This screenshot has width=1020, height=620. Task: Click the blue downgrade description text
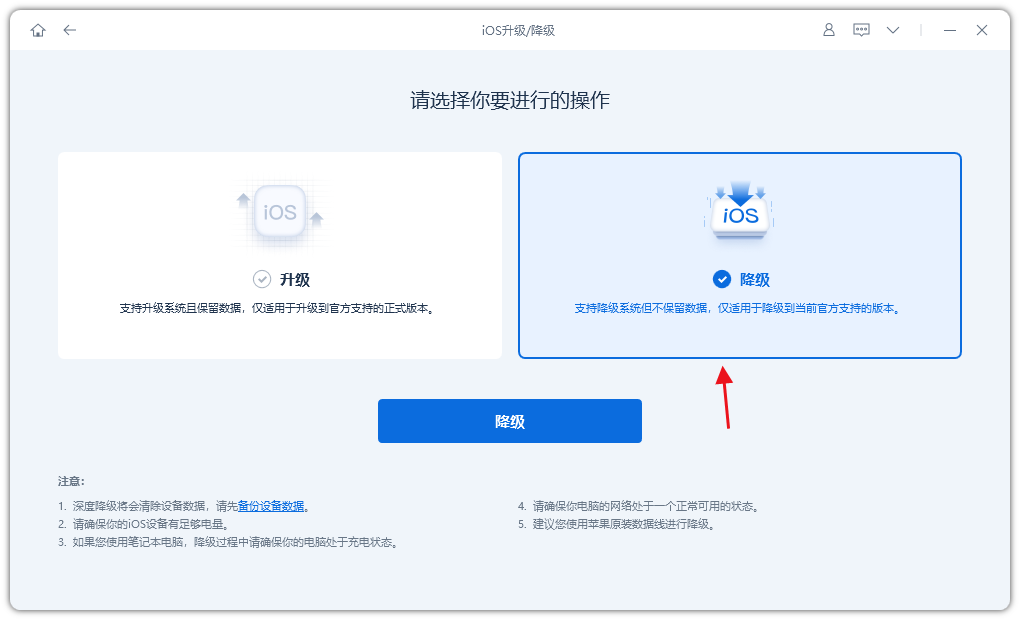(x=739, y=312)
